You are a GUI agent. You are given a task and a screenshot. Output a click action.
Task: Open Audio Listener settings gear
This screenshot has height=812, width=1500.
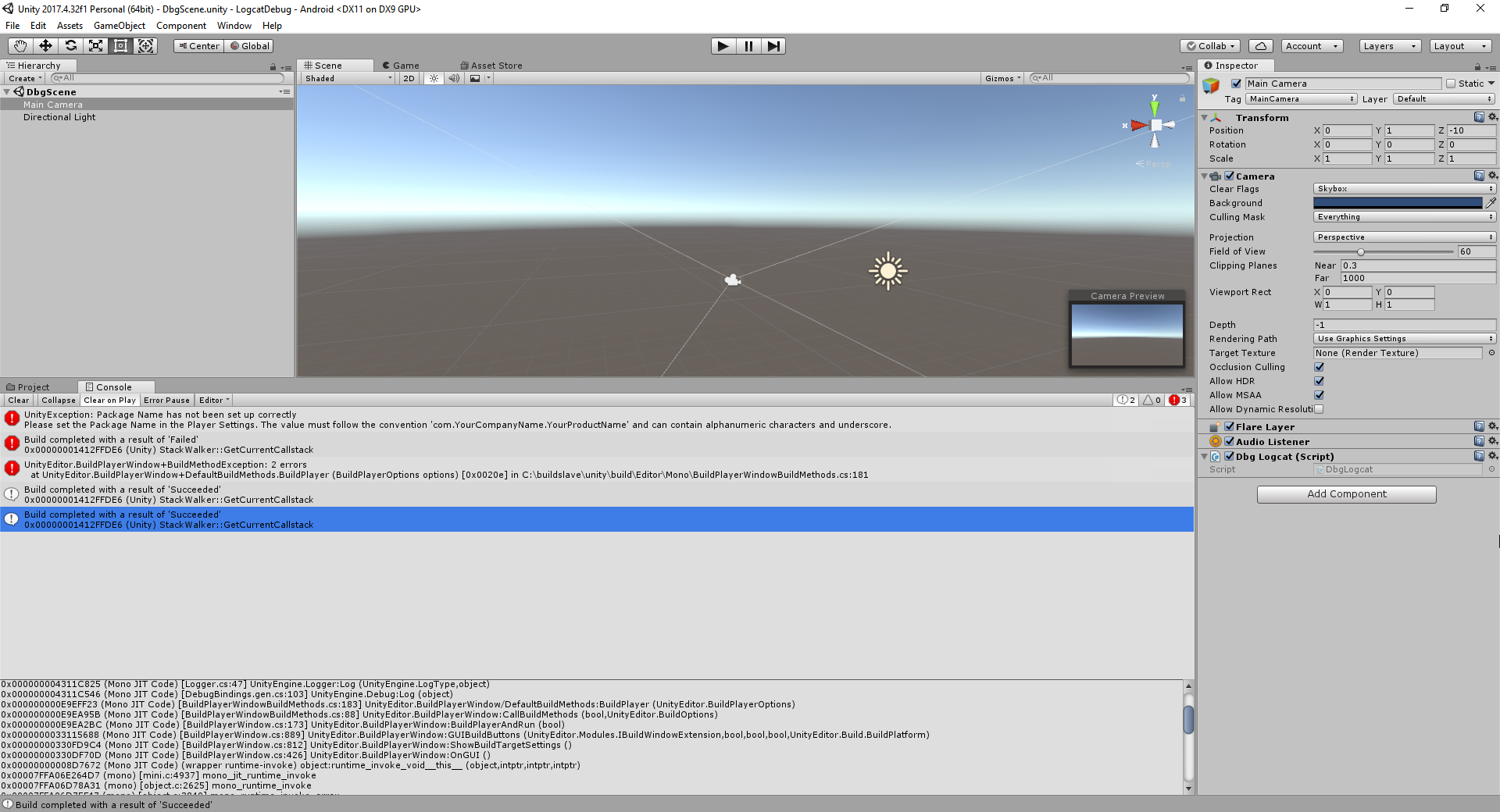click(1493, 441)
